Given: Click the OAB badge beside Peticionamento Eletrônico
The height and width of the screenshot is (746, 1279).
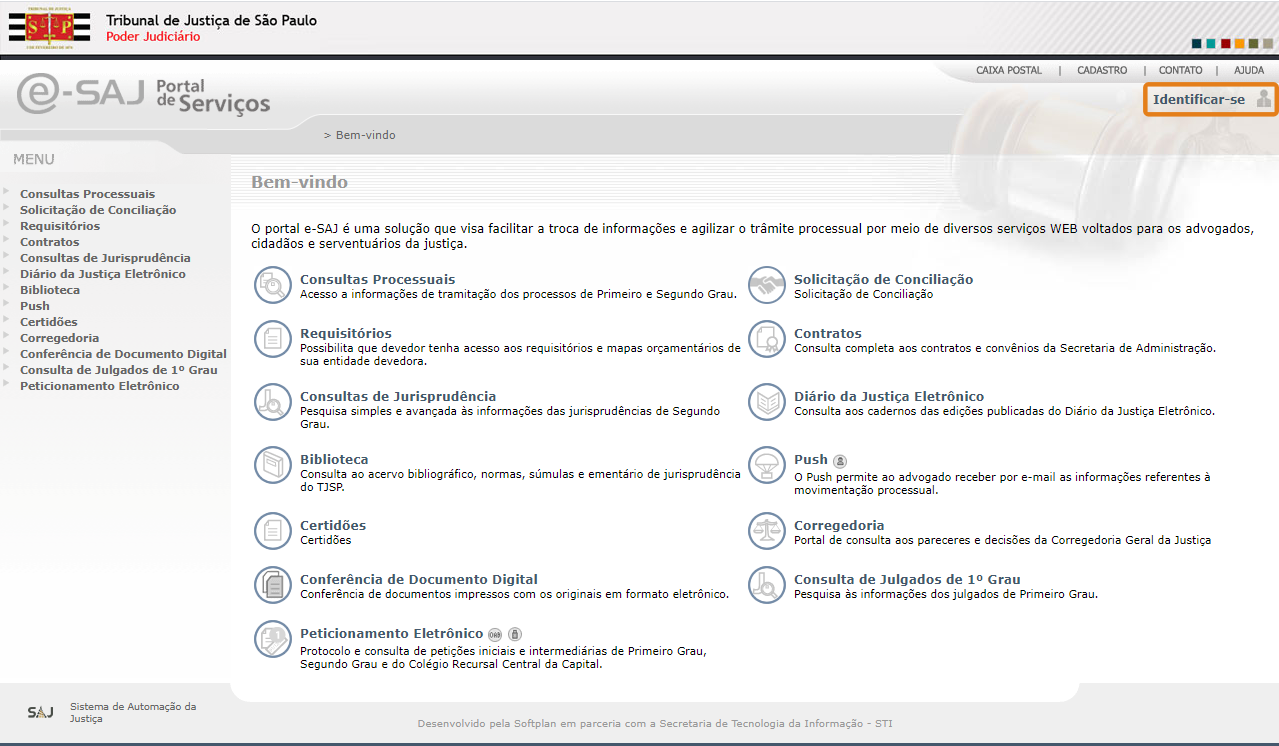Looking at the screenshot, I should tap(495, 634).
